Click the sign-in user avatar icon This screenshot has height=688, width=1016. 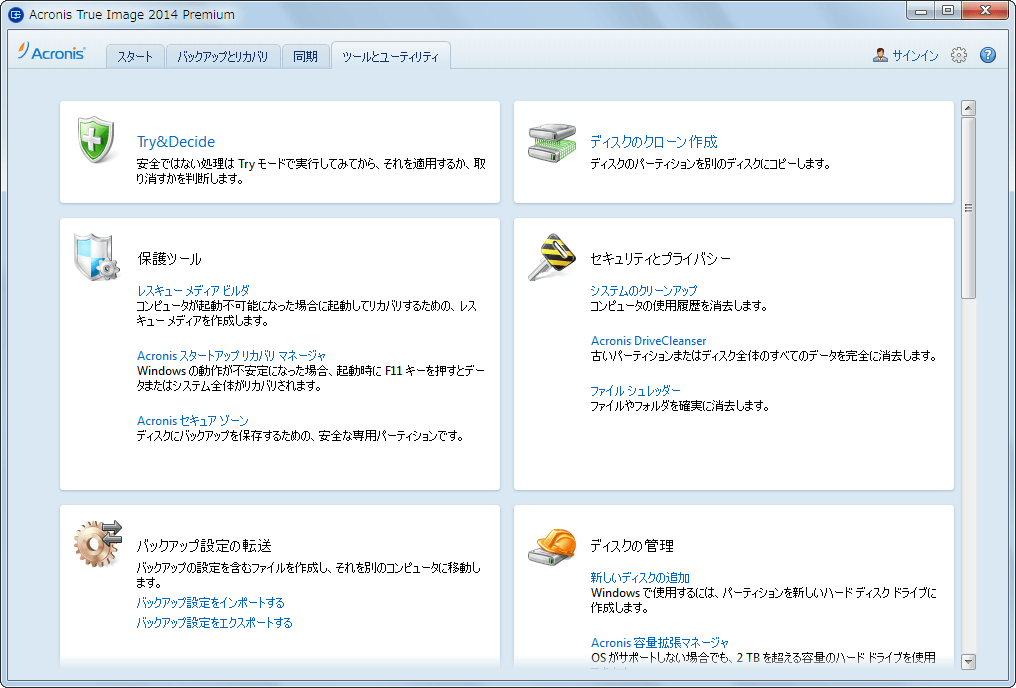click(880, 56)
